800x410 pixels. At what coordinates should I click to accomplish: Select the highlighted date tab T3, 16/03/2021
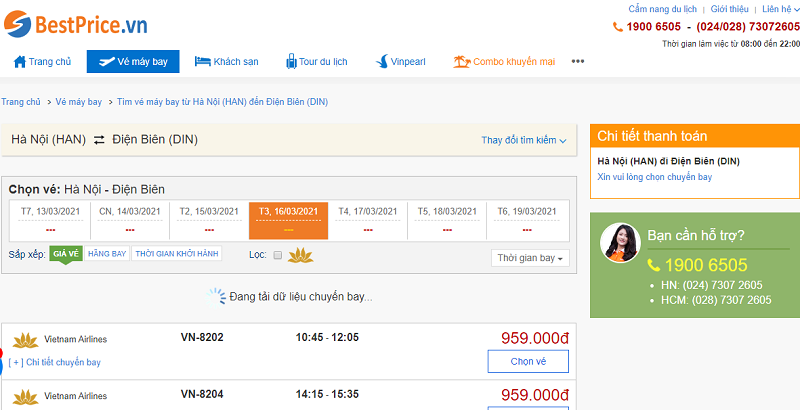coord(288,220)
